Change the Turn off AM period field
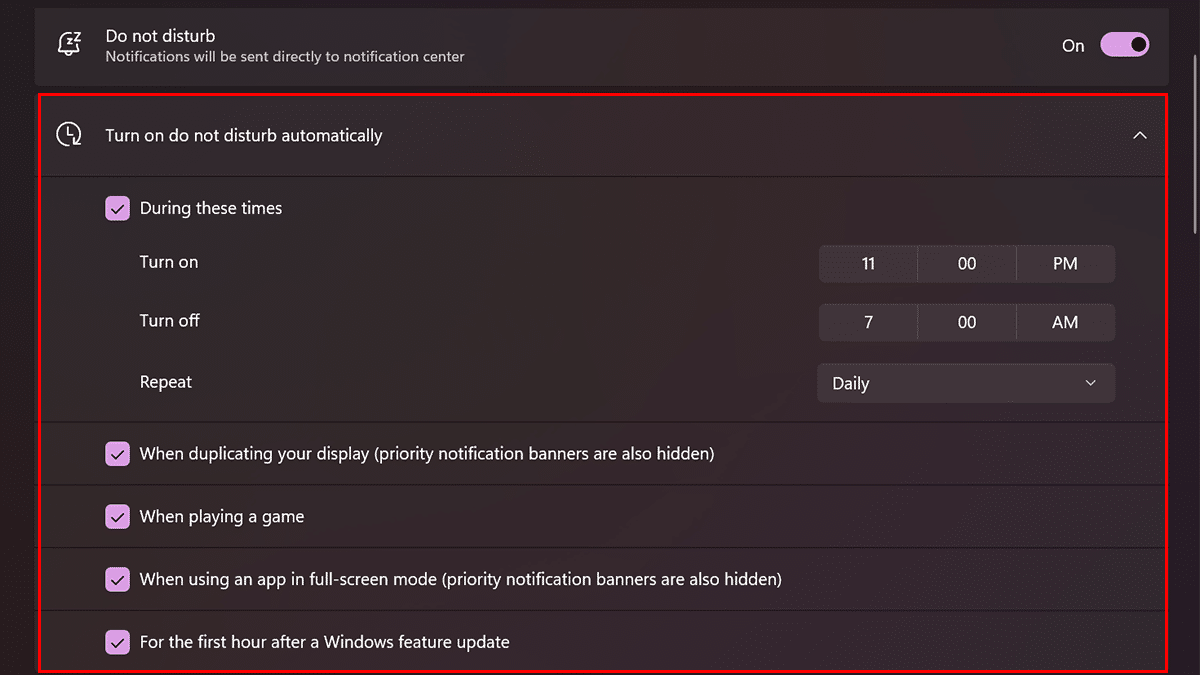This screenshot has height=675, width=1200. point(1065,322)
